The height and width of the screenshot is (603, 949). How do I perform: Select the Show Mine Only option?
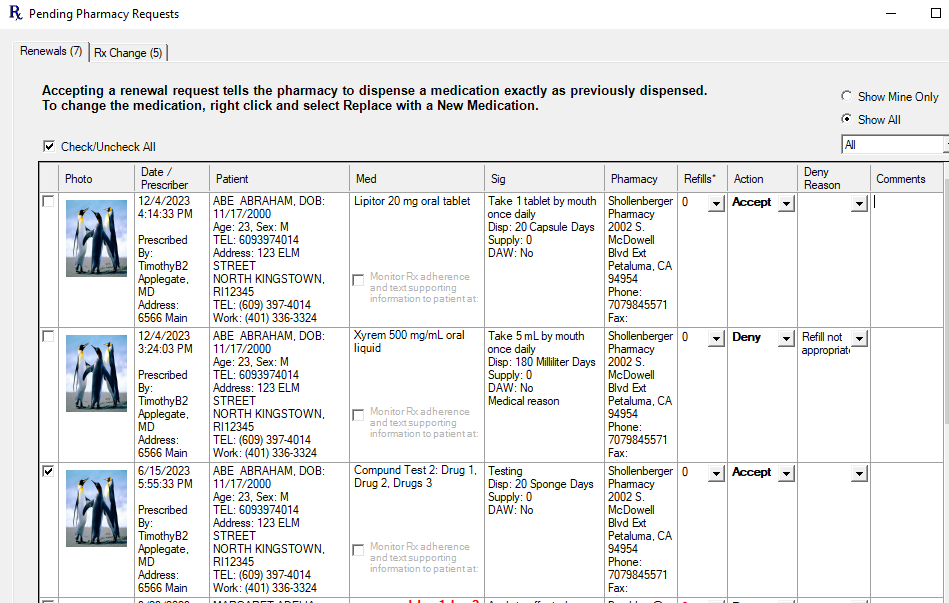847,97
